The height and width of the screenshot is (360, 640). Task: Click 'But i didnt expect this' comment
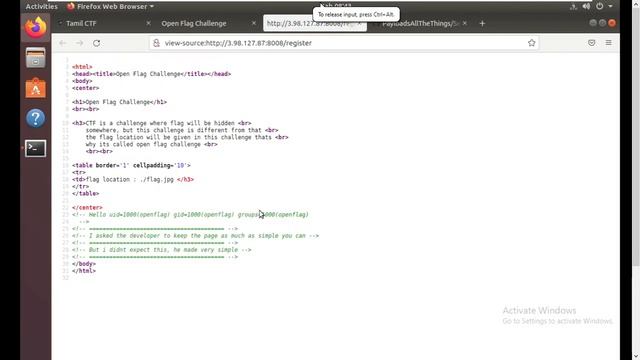tap(162, 249)
